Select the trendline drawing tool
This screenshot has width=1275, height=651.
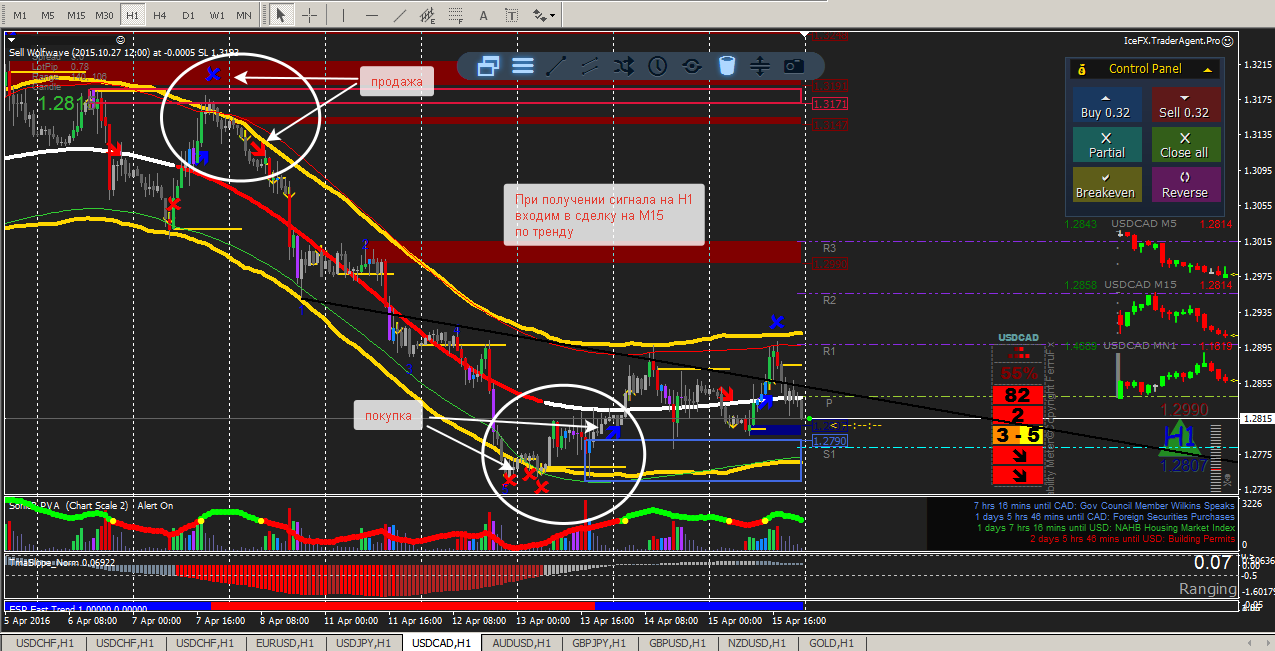click(x=400, y=15)
